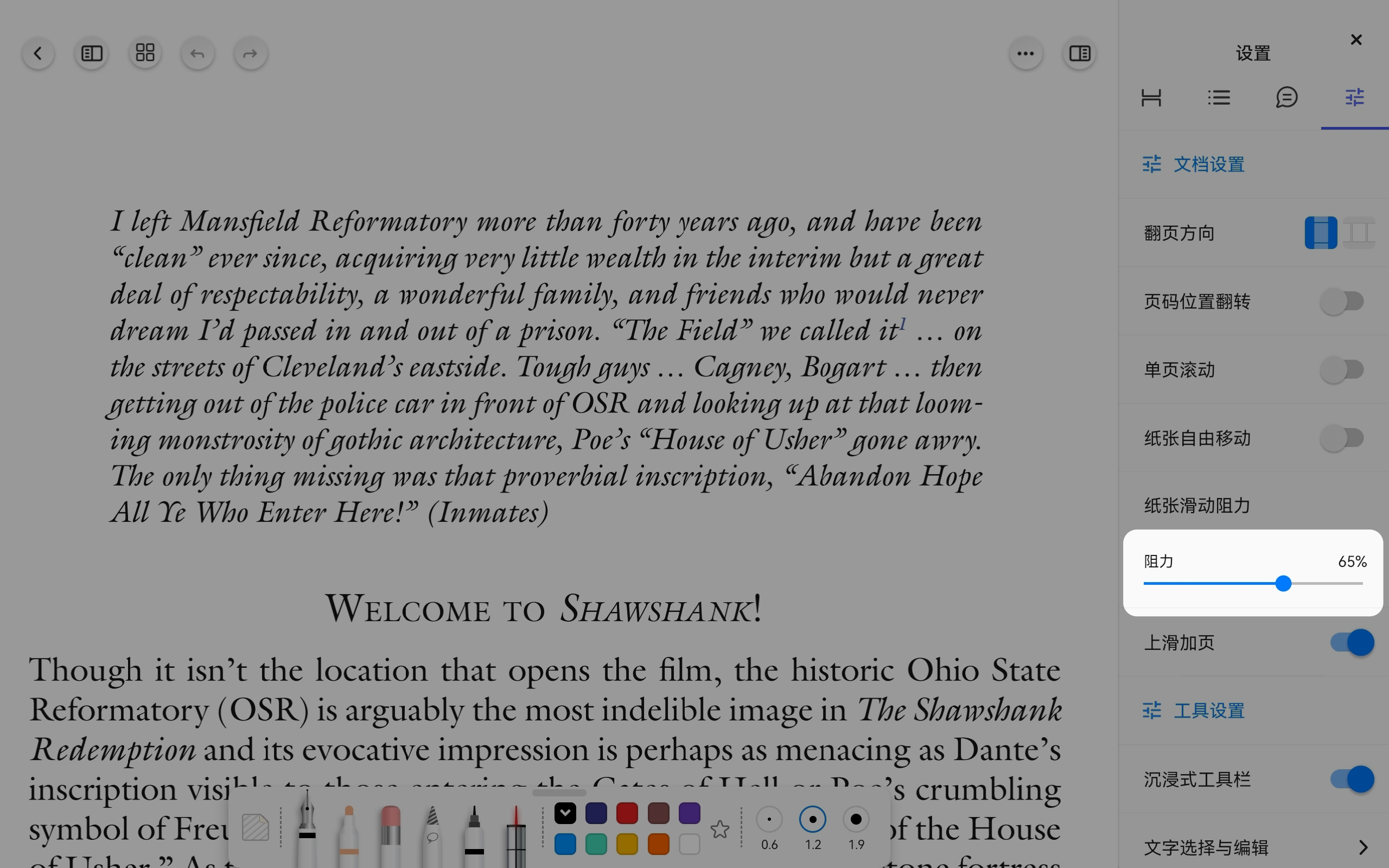Pick the green color swatch
1389x868 pixels.
pos(596,845)
